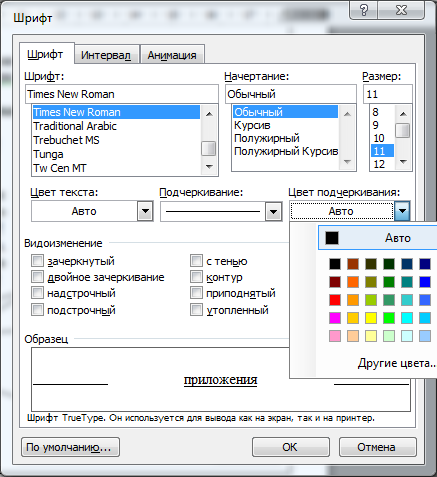The image size is (437, 477).
Task: Click style list scroll down arrow
Action: click(347, 162)
